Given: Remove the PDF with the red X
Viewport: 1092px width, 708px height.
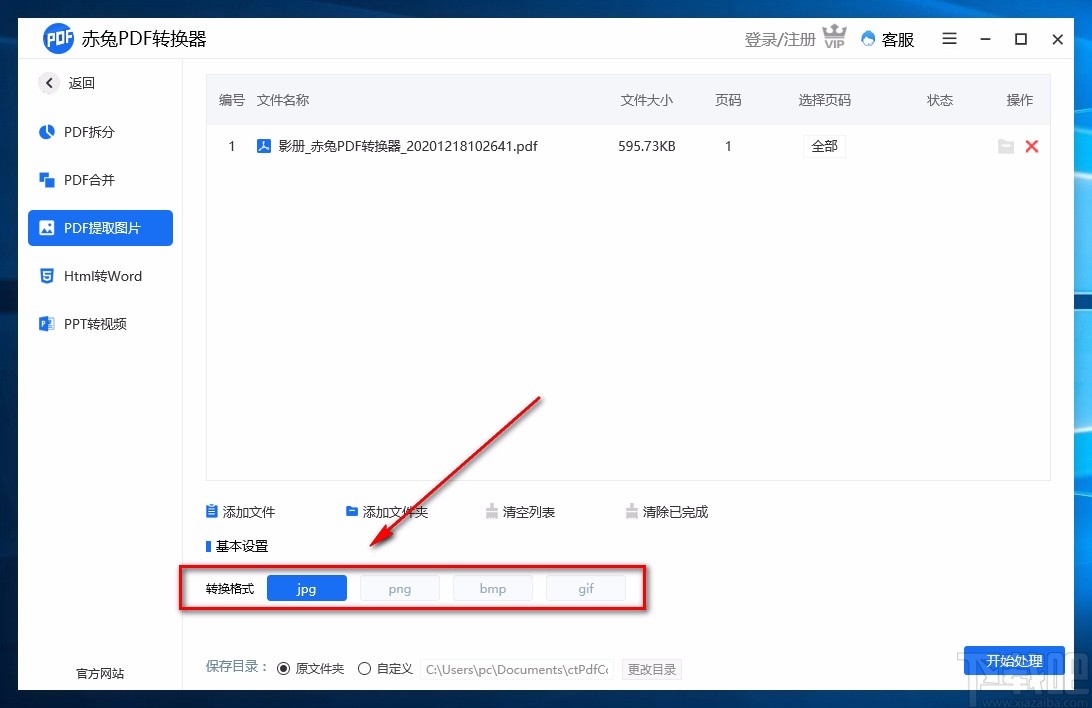Looking at the screenshot, I should [x=1032, y=146].
